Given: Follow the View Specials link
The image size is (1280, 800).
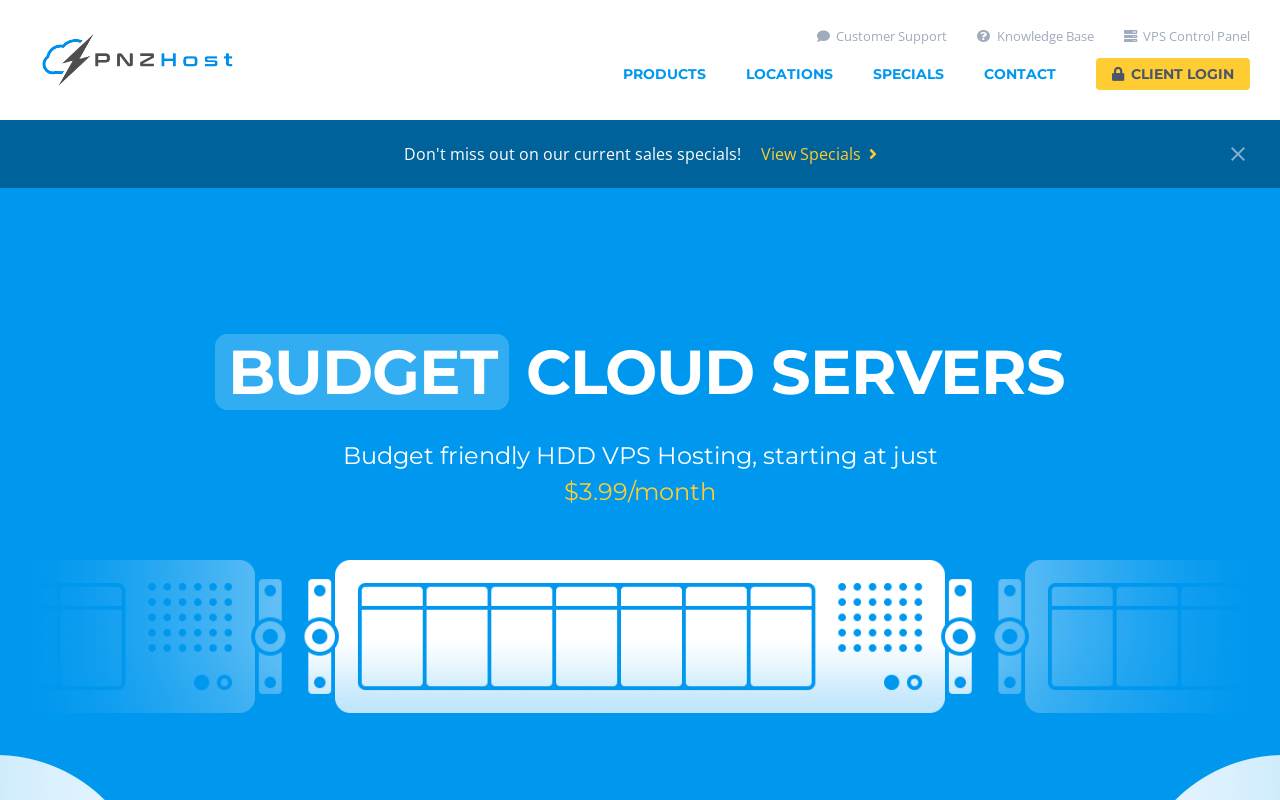Looking at the screenshot, I should click(x=819, y=154).
